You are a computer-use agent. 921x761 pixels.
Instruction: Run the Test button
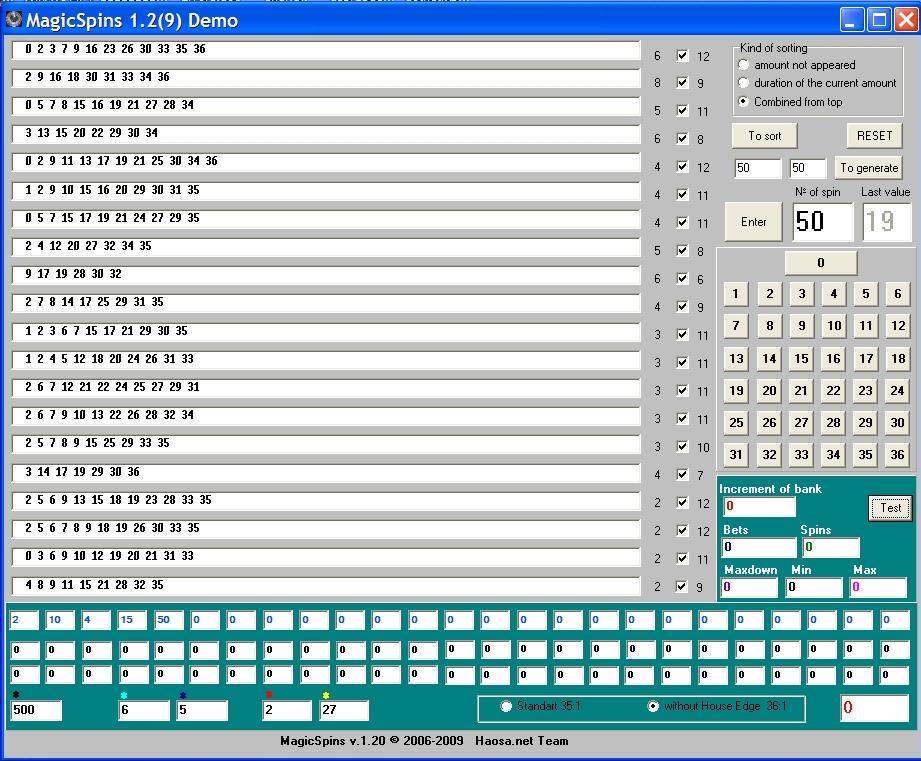(x=890, y=508)
